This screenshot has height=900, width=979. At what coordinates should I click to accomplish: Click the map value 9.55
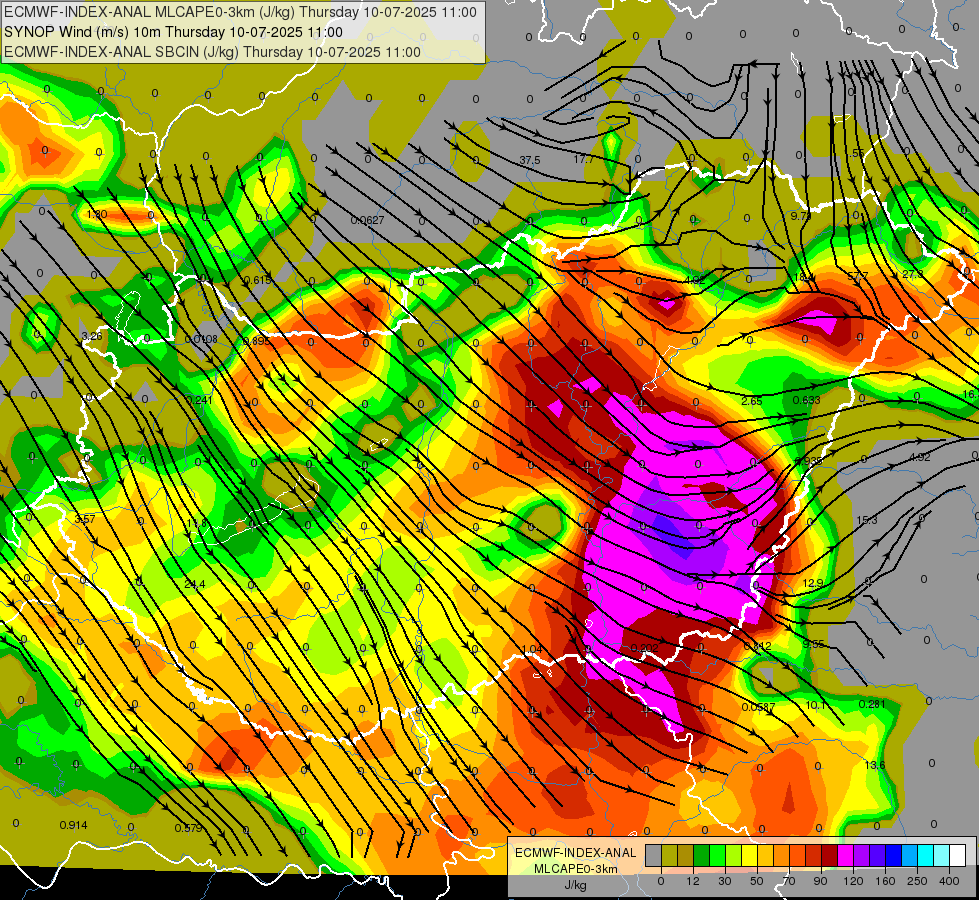pos(814,644)
